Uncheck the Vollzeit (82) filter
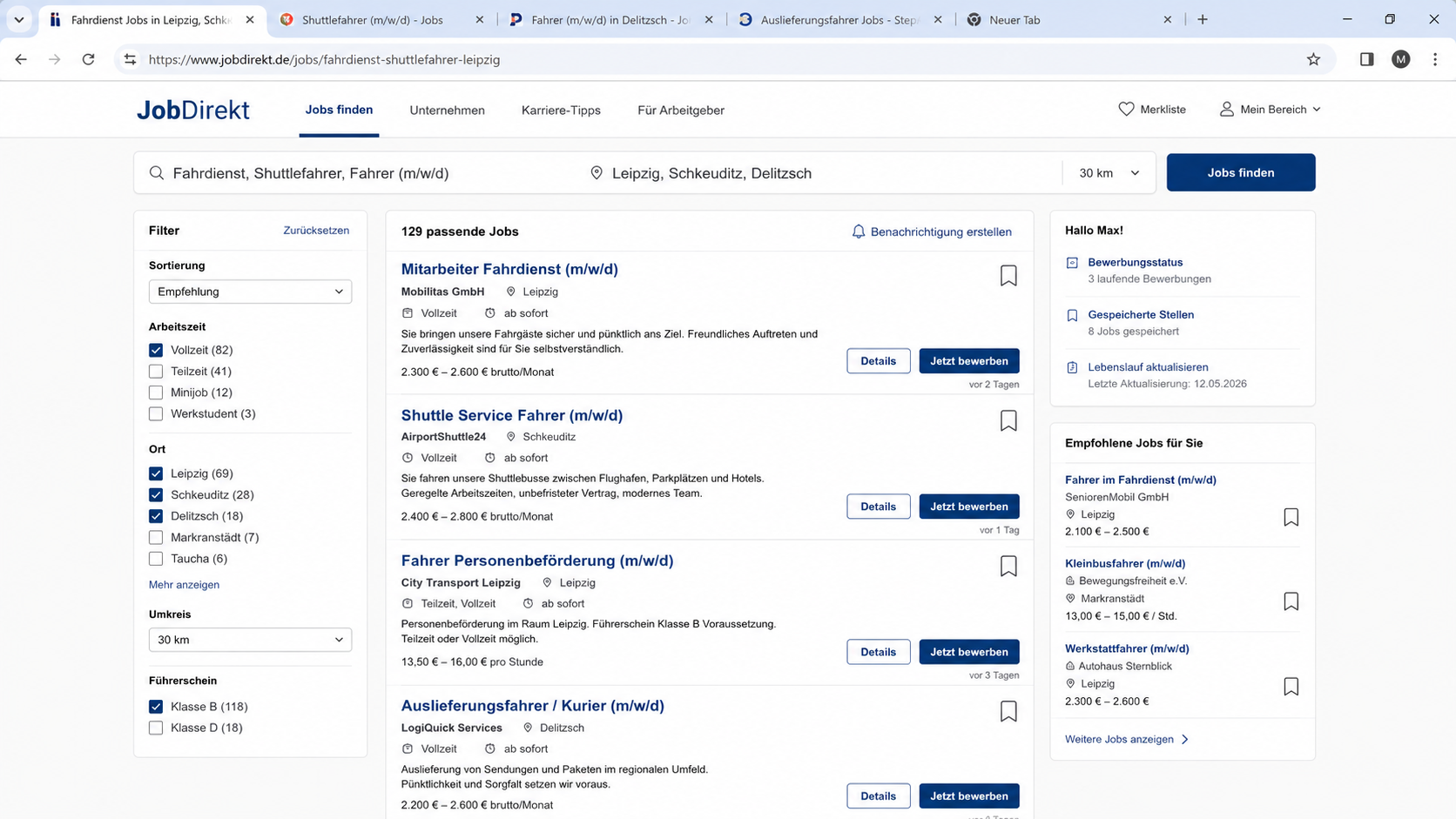 pos(156,350)
